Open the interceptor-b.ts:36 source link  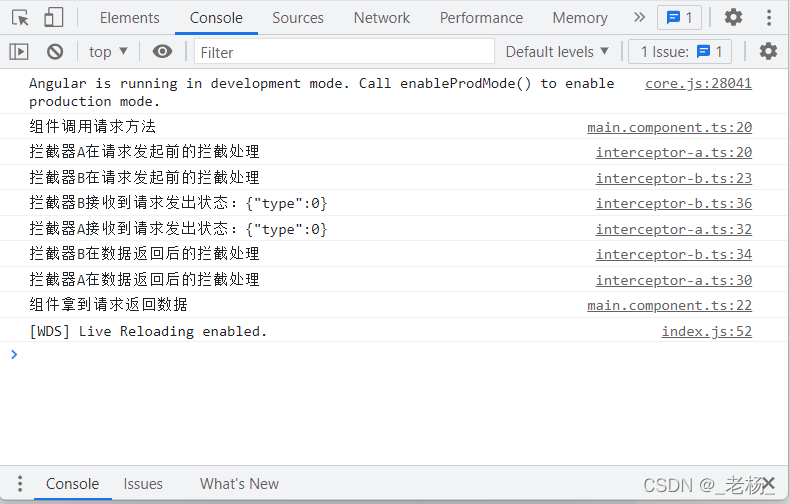coord(674,203)
